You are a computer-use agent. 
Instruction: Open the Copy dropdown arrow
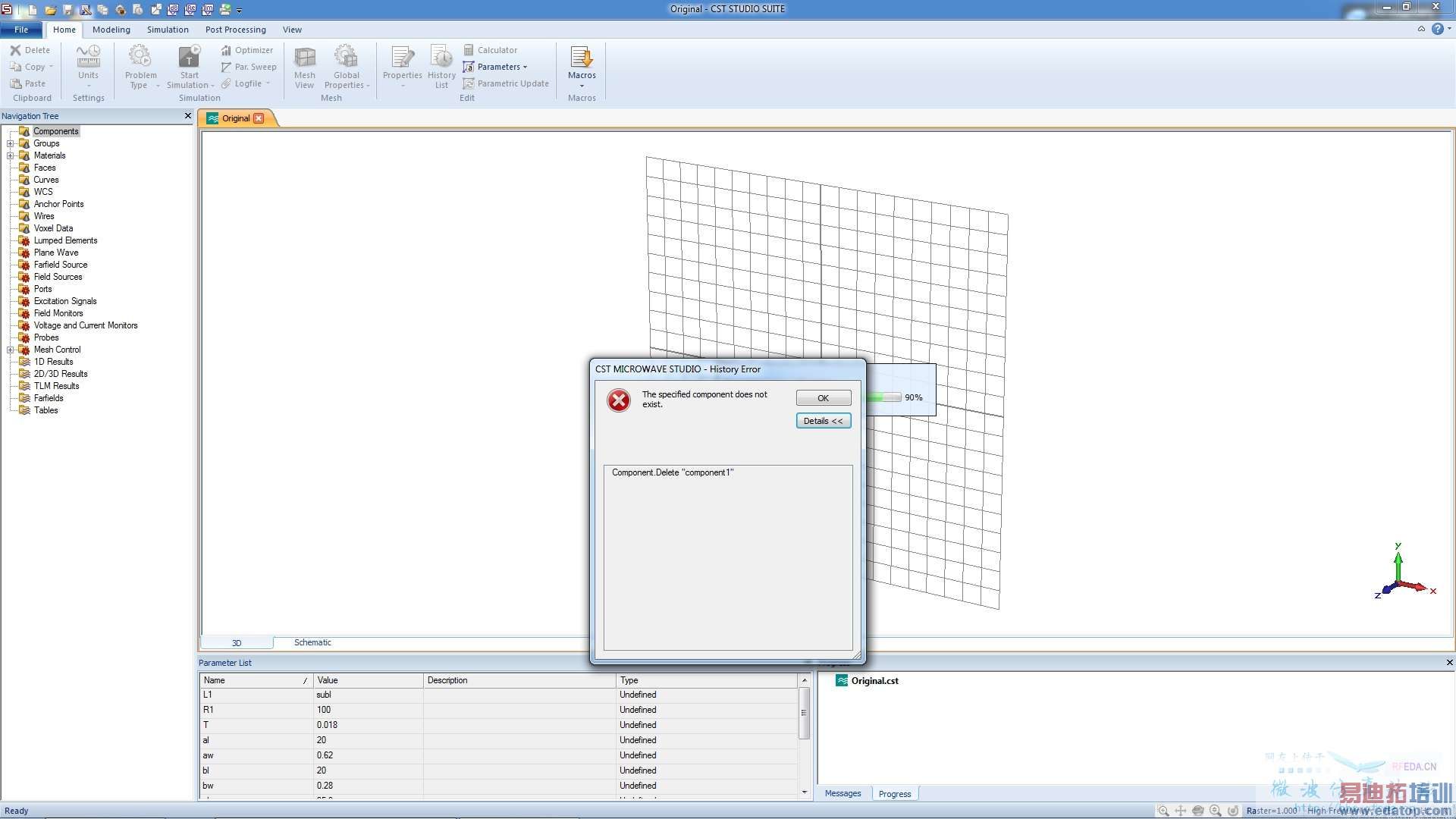[51, 67]
